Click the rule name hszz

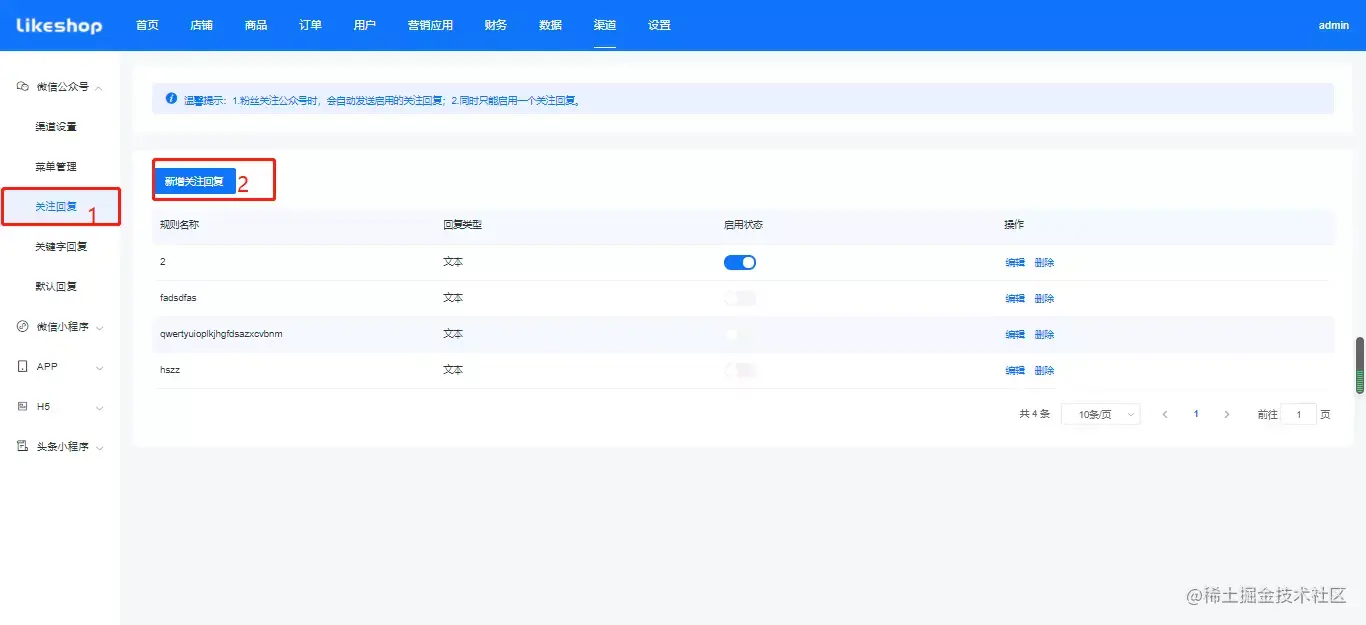click(170, 370)
